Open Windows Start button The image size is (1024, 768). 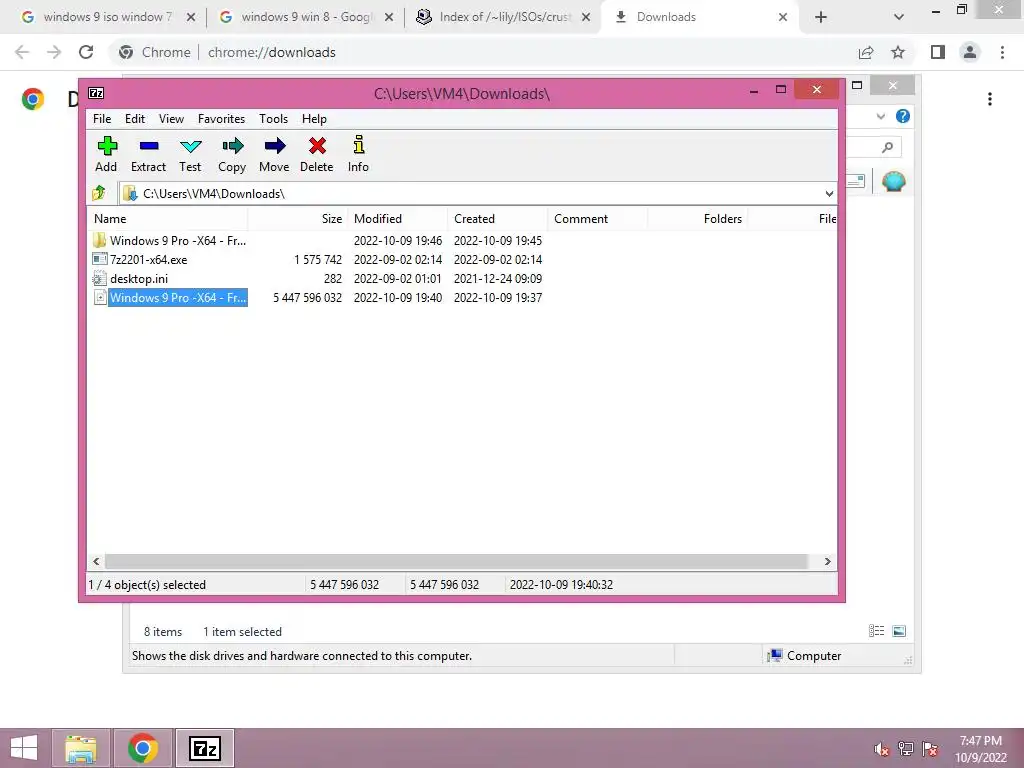point(24,748)
